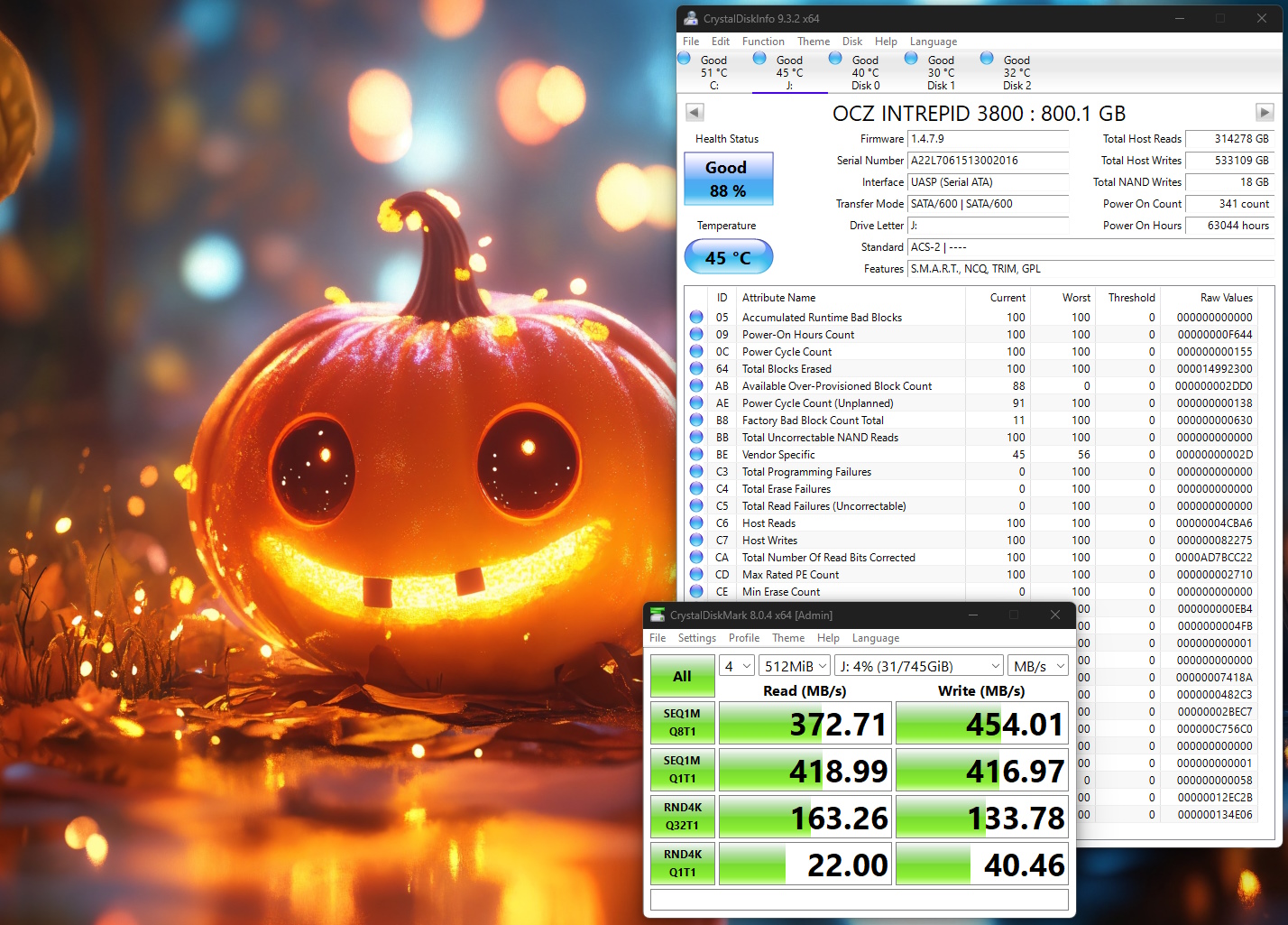Open the drive selection dropdown J: 4%
This screenshot has width=1288, height=925.
pyautogui.click(x=919, y=666)
